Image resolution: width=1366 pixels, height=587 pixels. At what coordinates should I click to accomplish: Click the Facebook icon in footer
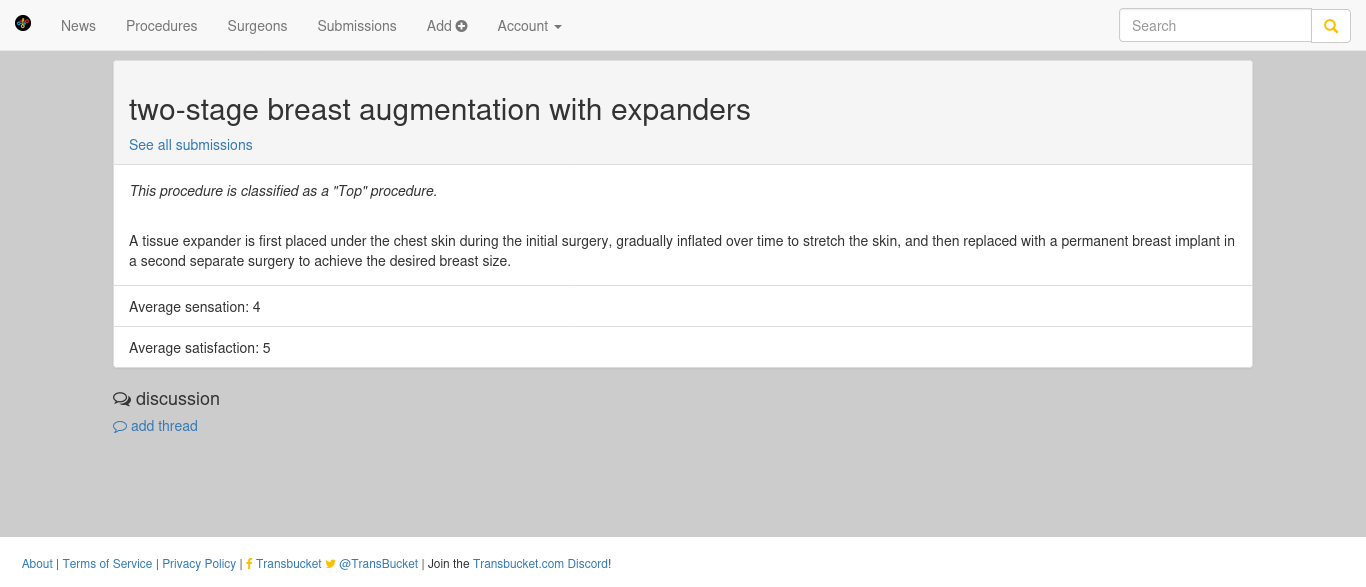(x=249, y=564)
